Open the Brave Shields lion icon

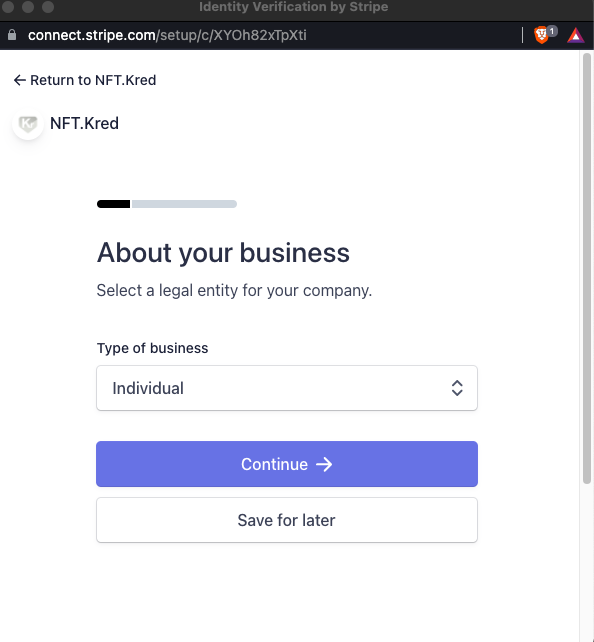click(541, 35)
